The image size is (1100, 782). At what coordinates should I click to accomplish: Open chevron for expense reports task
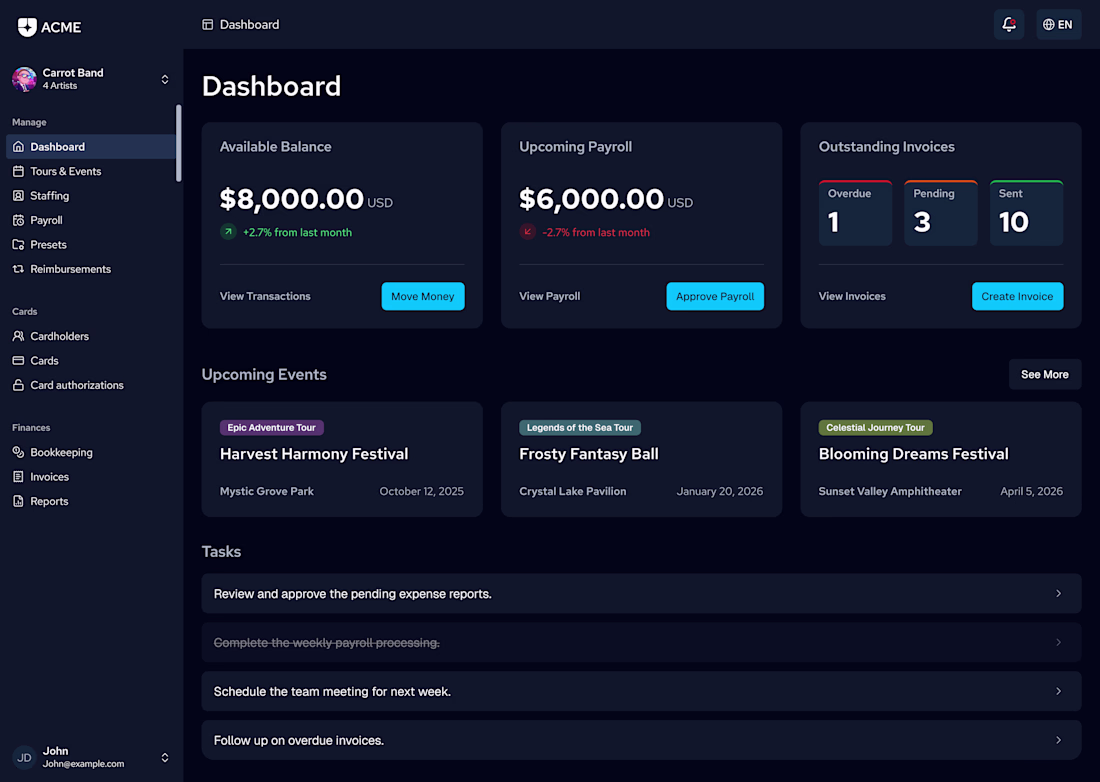tap(1059, 593)
